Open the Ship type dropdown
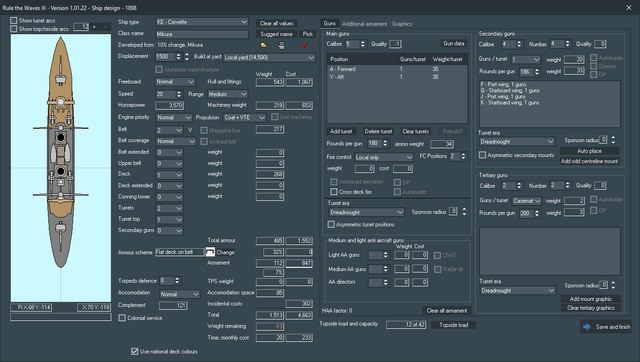This screenshot has height=362, width=640. click(x=202, y=22)
